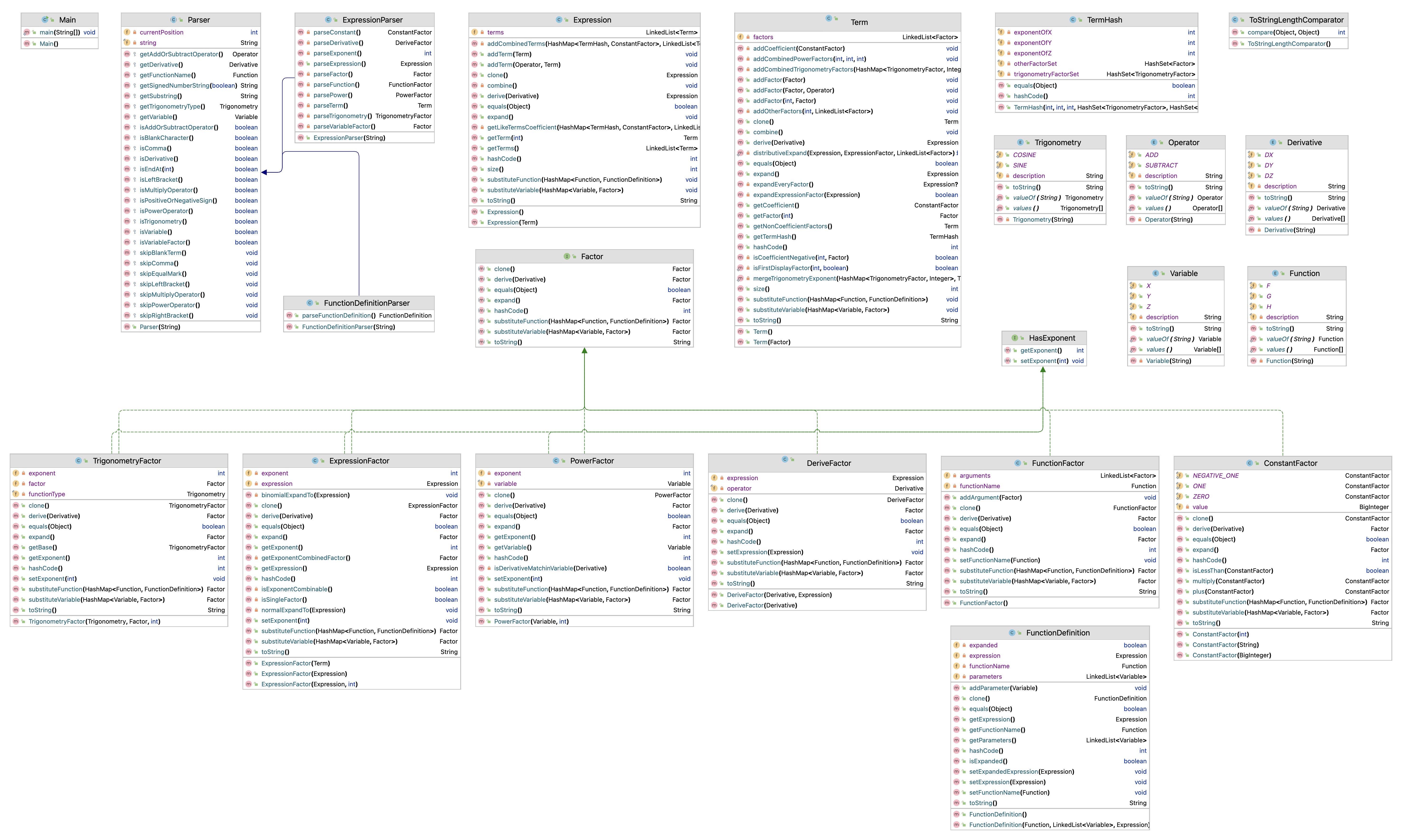The image size is (1402, 840).
Task: Click the enum icon beside Operator title
Action: pyautogui.click(x=1154, y=143)
